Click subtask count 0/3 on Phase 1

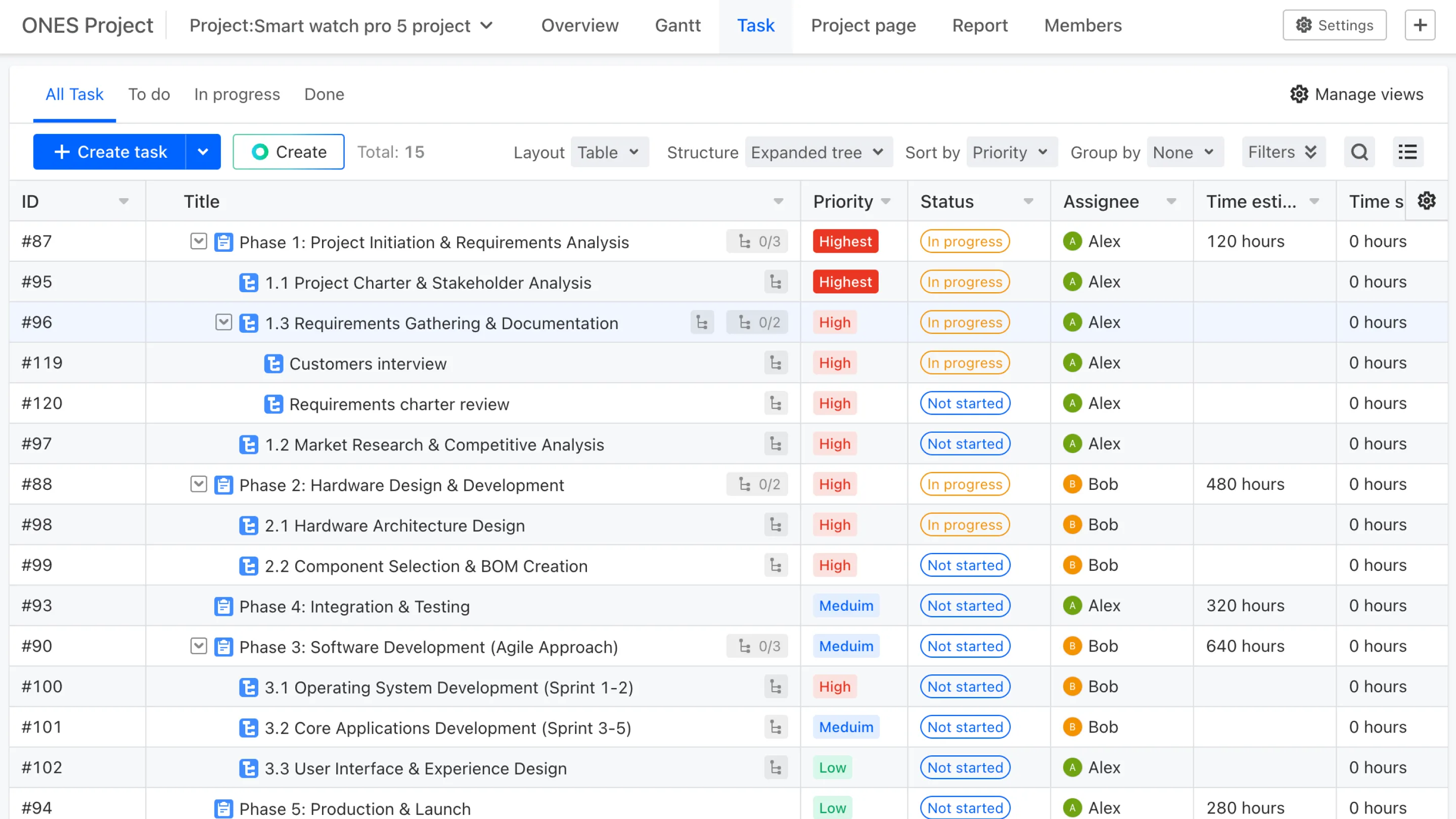coord(757,242)
